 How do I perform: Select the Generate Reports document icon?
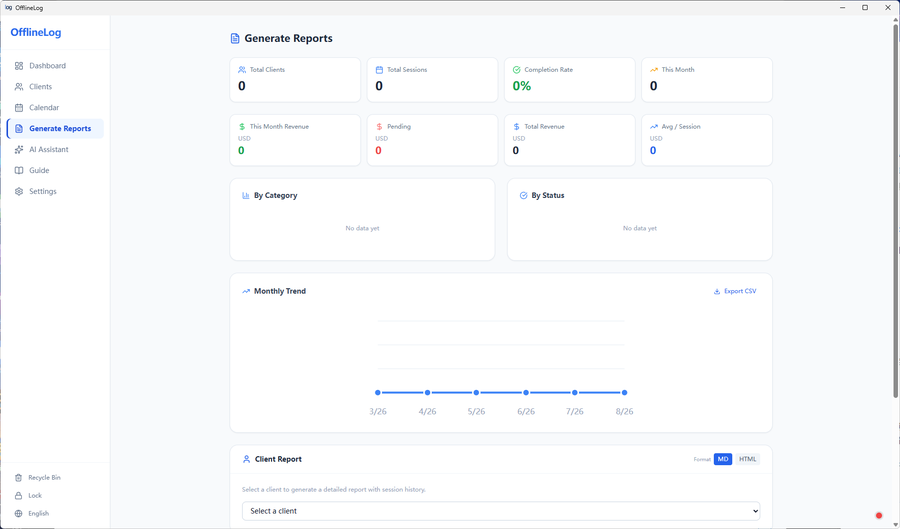coord(19,129)
